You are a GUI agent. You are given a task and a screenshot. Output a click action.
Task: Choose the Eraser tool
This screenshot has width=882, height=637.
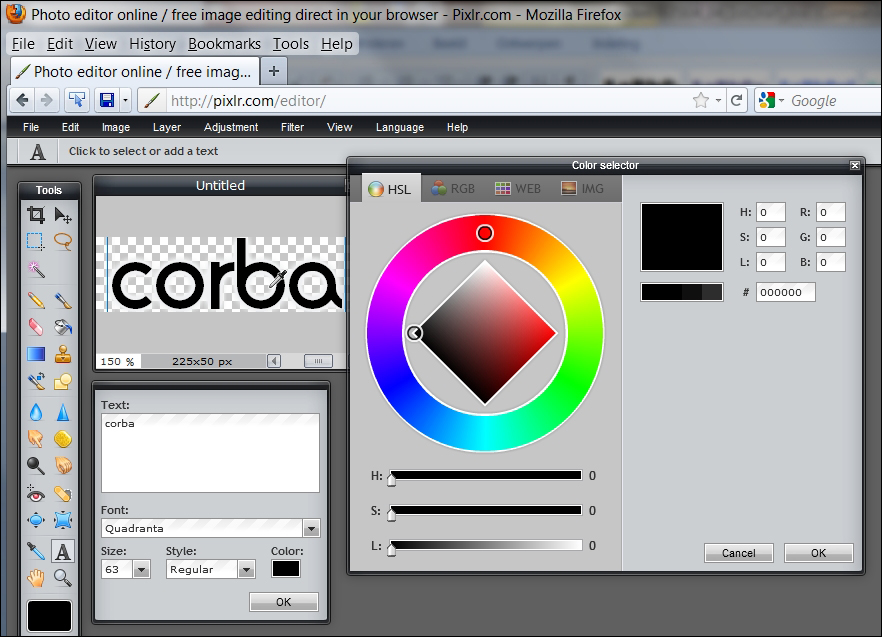click(x=36, y=326)
